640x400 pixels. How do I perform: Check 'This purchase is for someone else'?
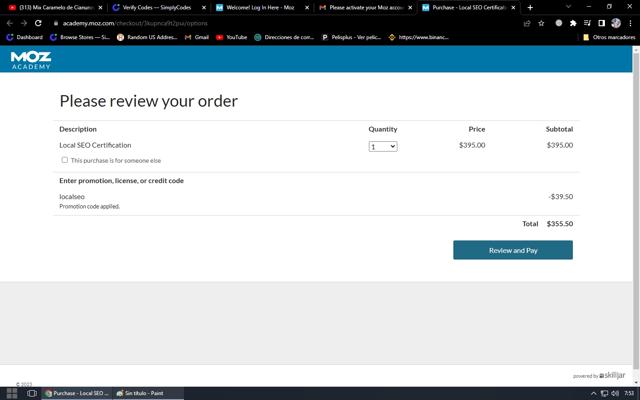pos(64,160)
